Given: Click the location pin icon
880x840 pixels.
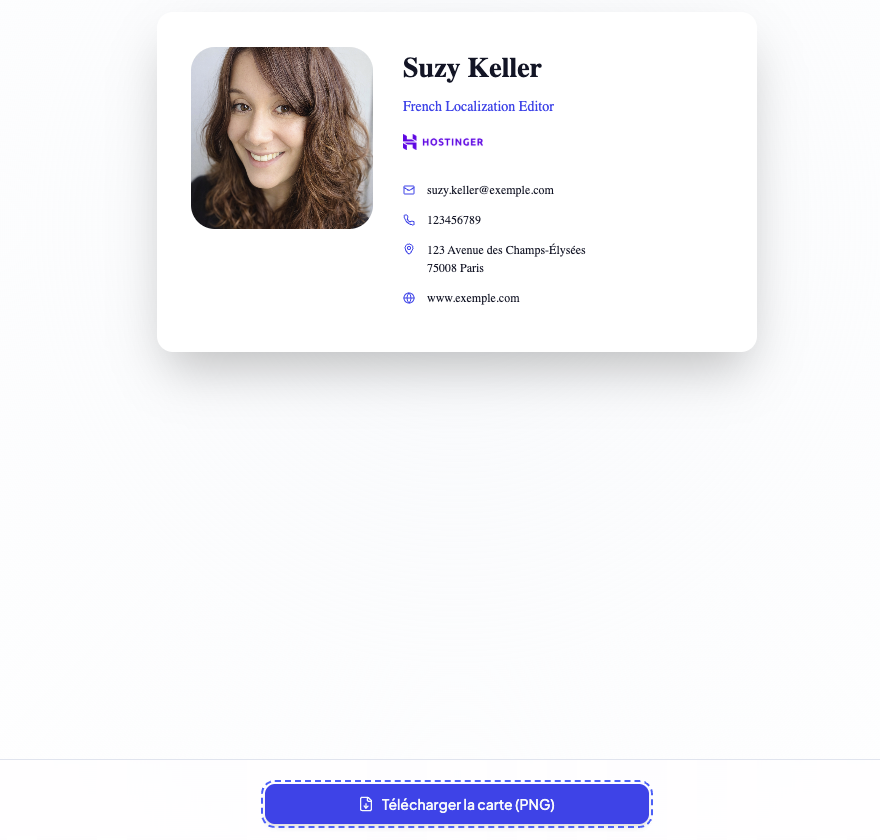Looking at the screenshot, I should [x=409, y=249].
